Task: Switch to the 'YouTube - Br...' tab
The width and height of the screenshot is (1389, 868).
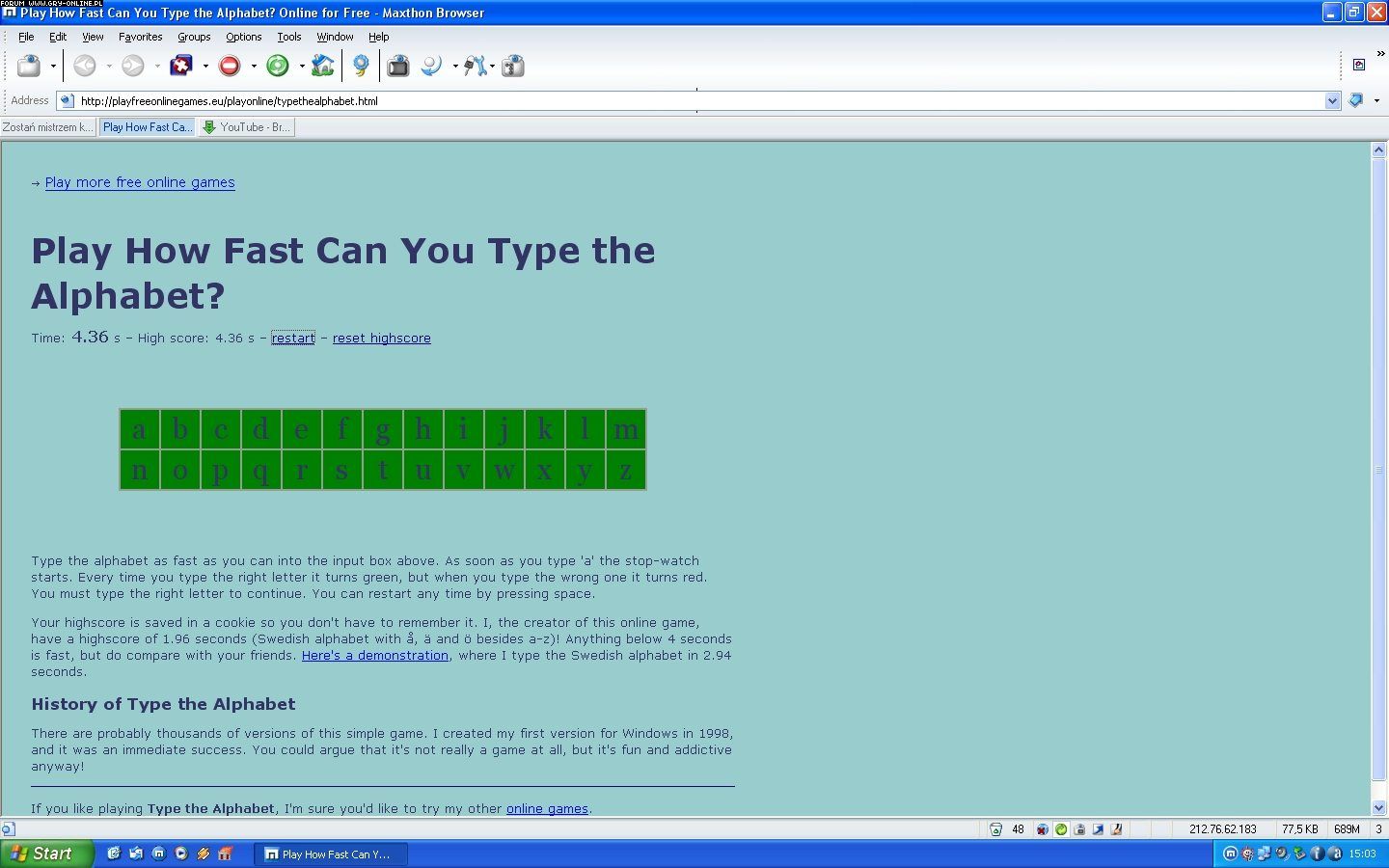Action: click(246, 126)
